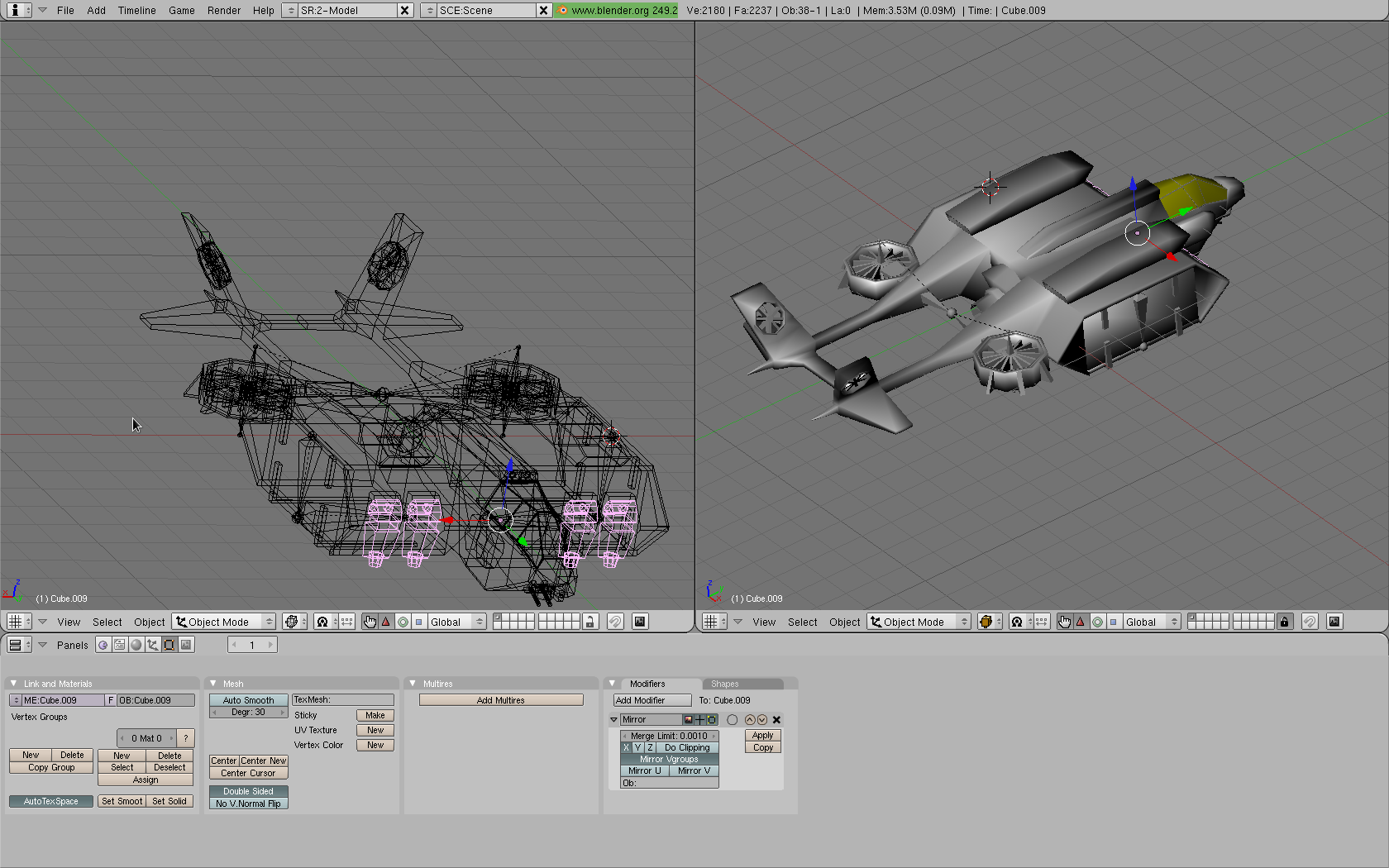Collapse the Mirror modifier panel

(613, 720)
